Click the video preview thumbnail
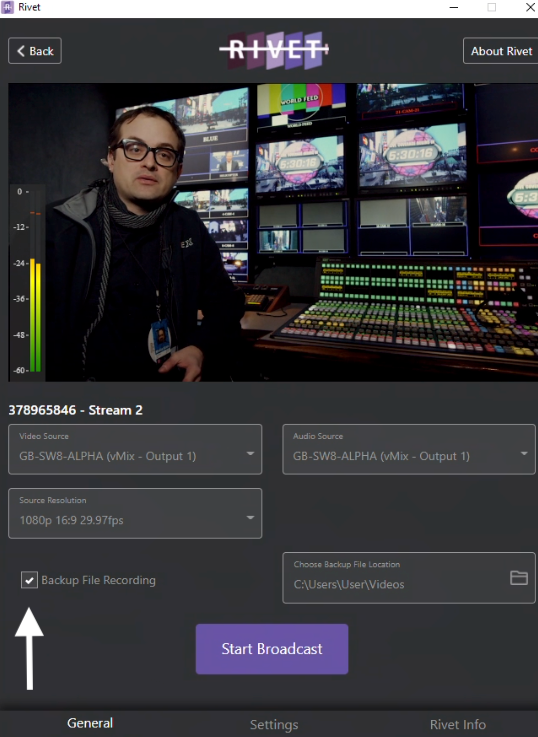The image size is (538, 737). (273, 232)
